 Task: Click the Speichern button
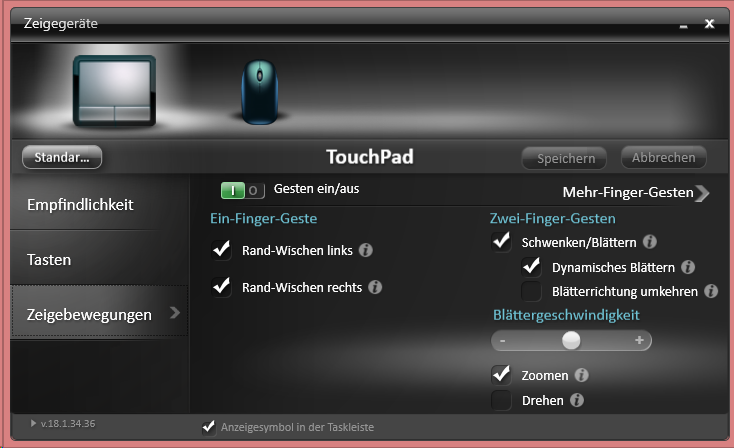click(x=565, y=158)
